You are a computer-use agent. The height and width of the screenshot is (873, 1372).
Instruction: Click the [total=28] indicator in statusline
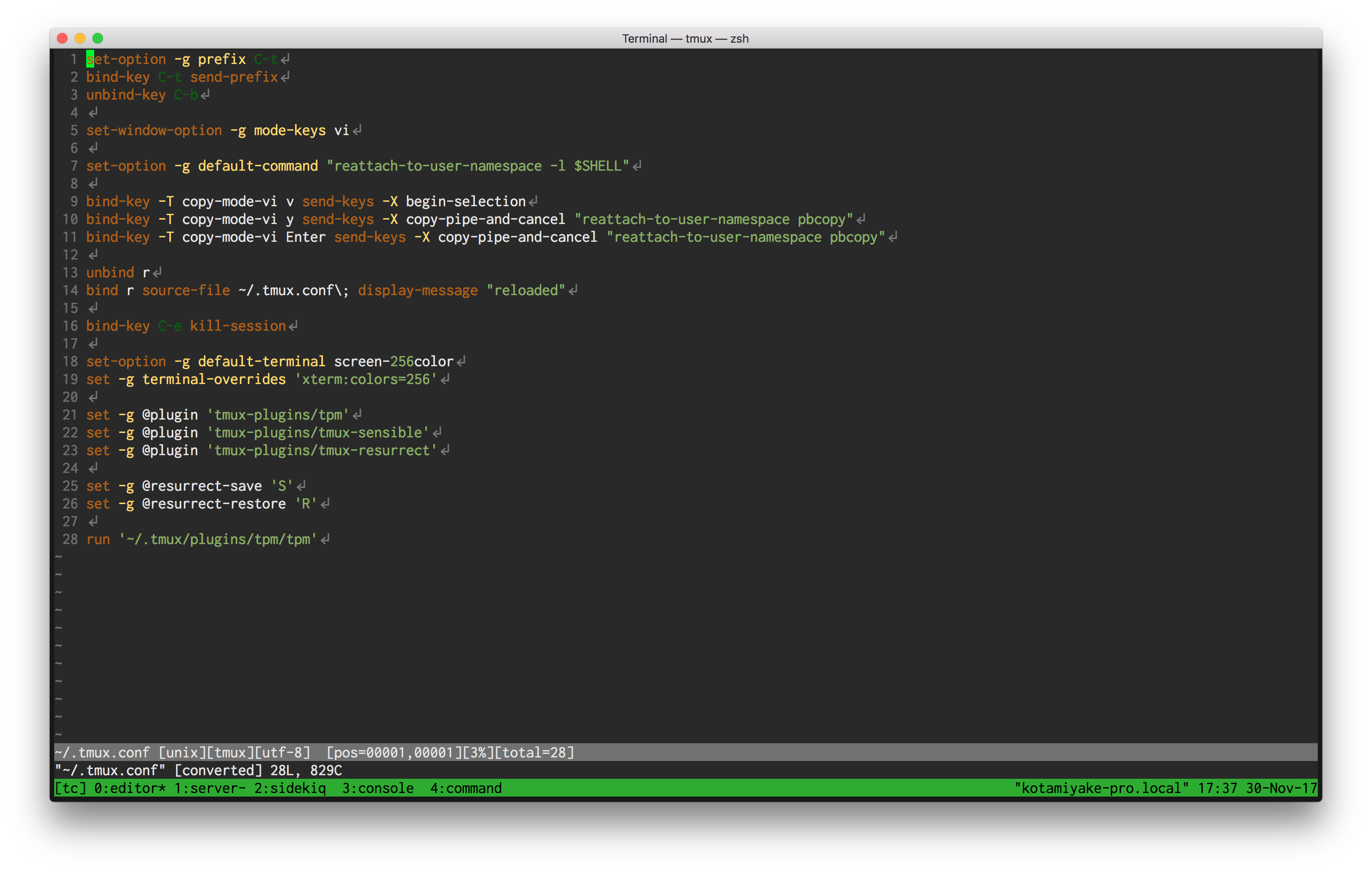tap(534, 752)
